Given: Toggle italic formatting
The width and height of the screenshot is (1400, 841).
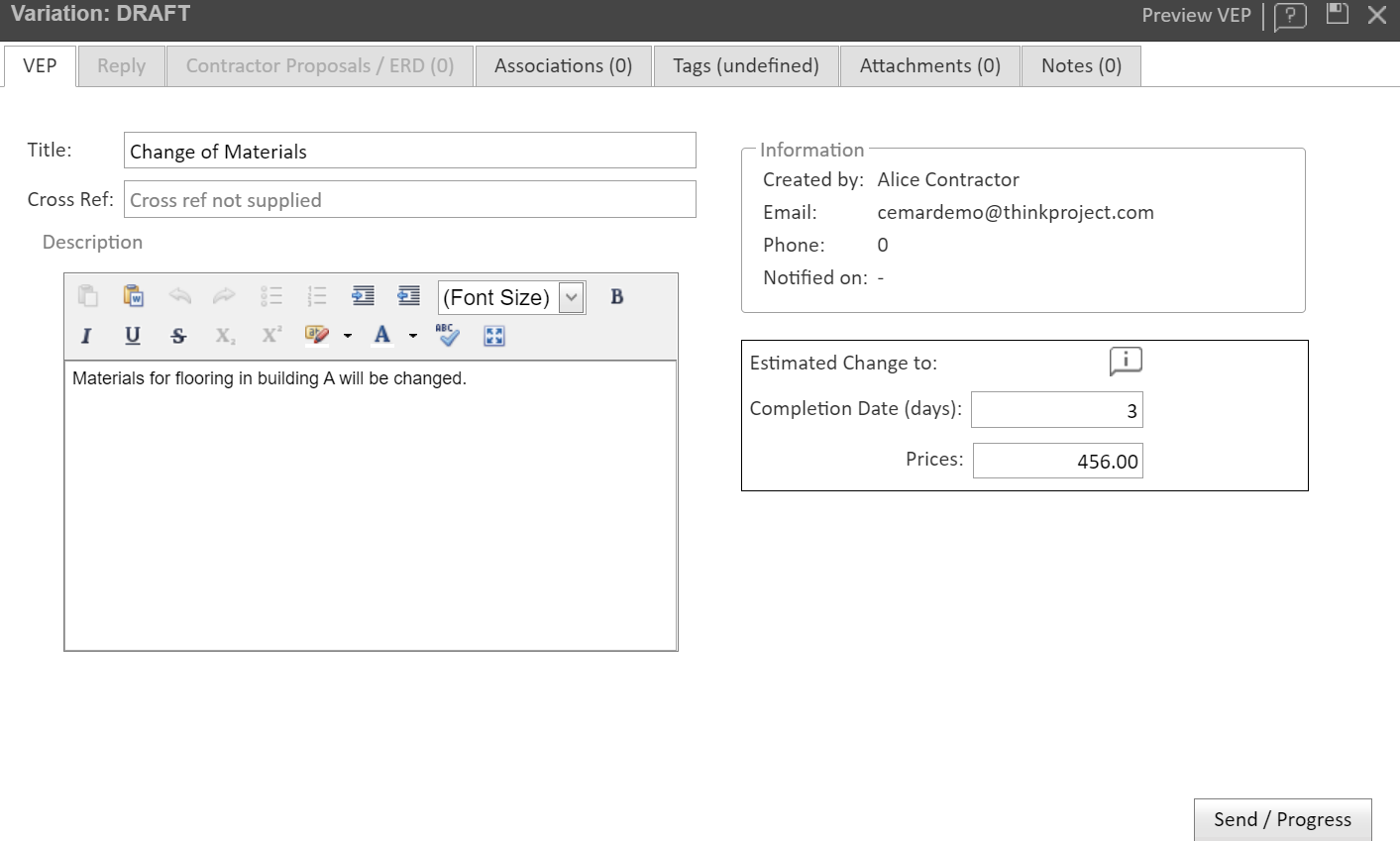Looking at the screenshot, I should (x=86, y=336).
